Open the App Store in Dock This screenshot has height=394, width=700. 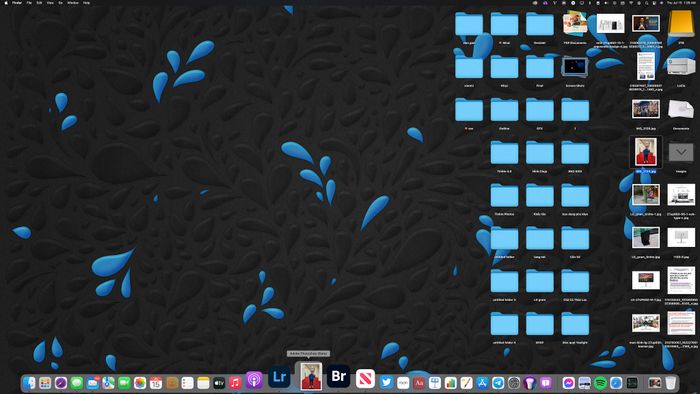click(x=482, y=383)
